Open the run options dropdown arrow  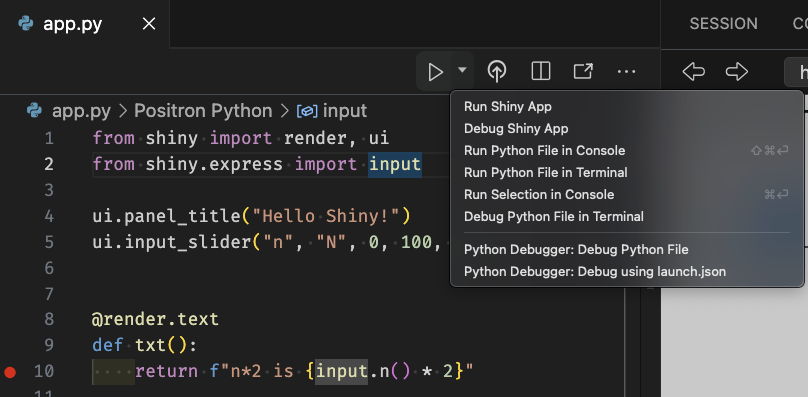(x=462, y=70)
